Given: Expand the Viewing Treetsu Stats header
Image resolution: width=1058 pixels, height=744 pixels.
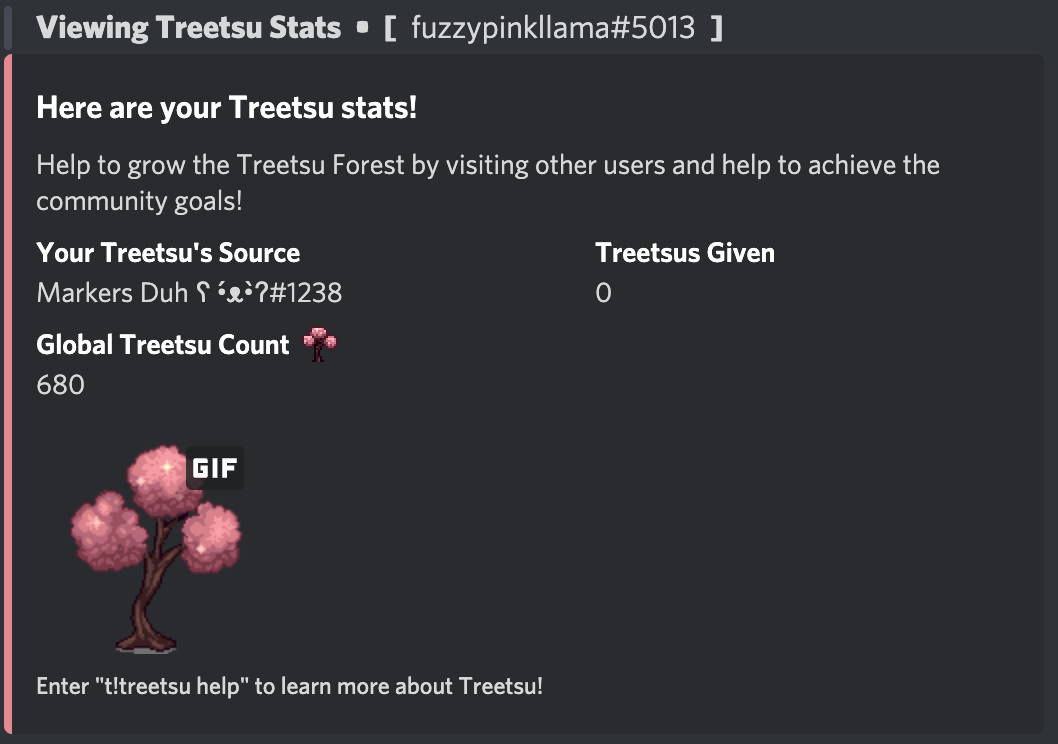Looking at the screenshot, I should 188,27.
